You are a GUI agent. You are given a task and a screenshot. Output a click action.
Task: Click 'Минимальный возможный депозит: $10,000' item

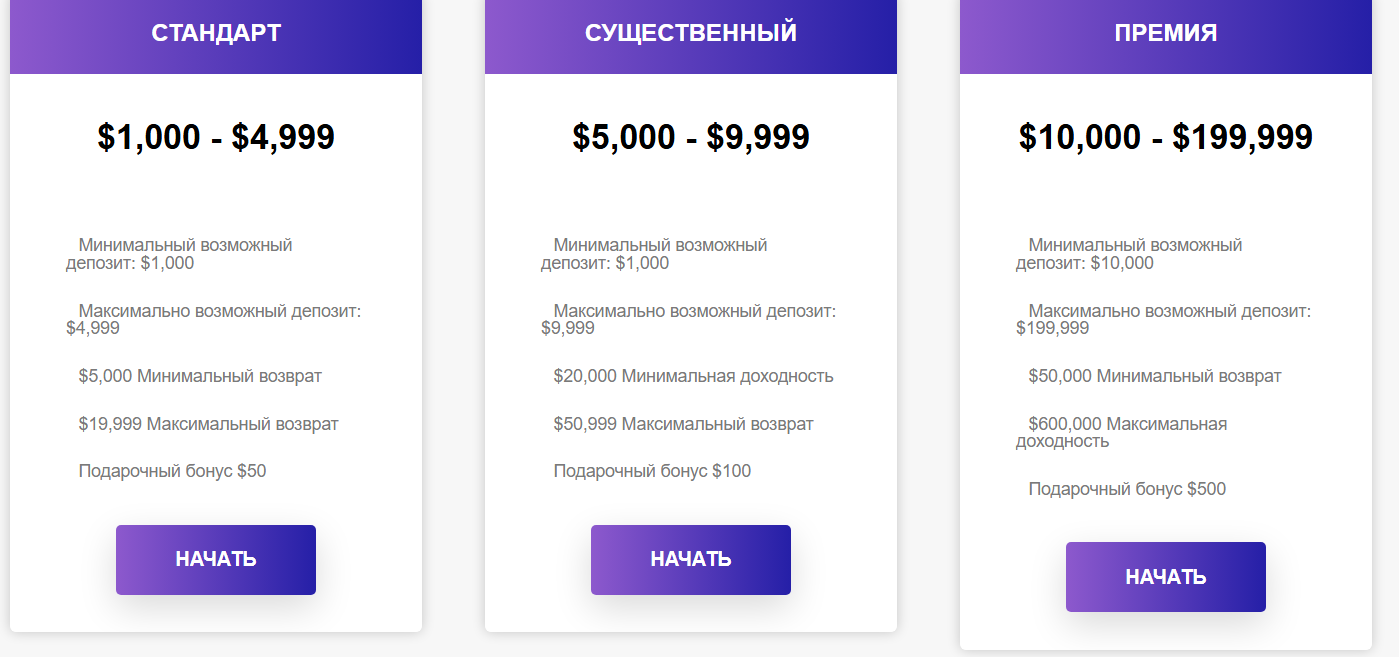[x=1130, y=254]
